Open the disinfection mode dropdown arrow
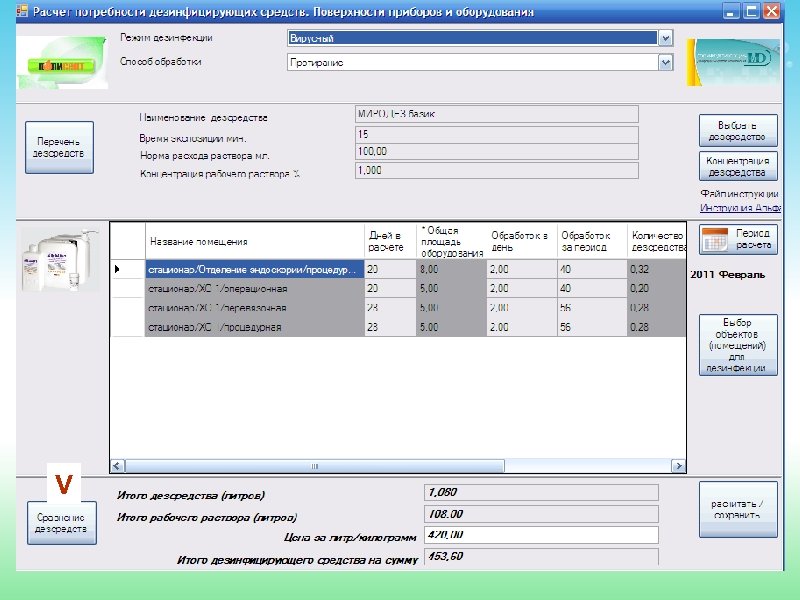Viewport: 800px width, 600px height. [665, 38]
